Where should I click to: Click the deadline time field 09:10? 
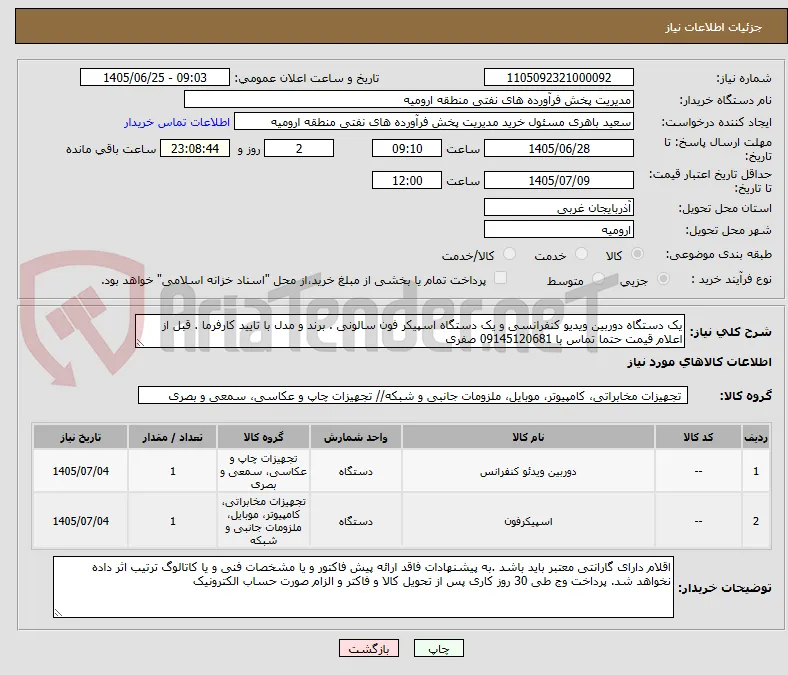point(407,148)
